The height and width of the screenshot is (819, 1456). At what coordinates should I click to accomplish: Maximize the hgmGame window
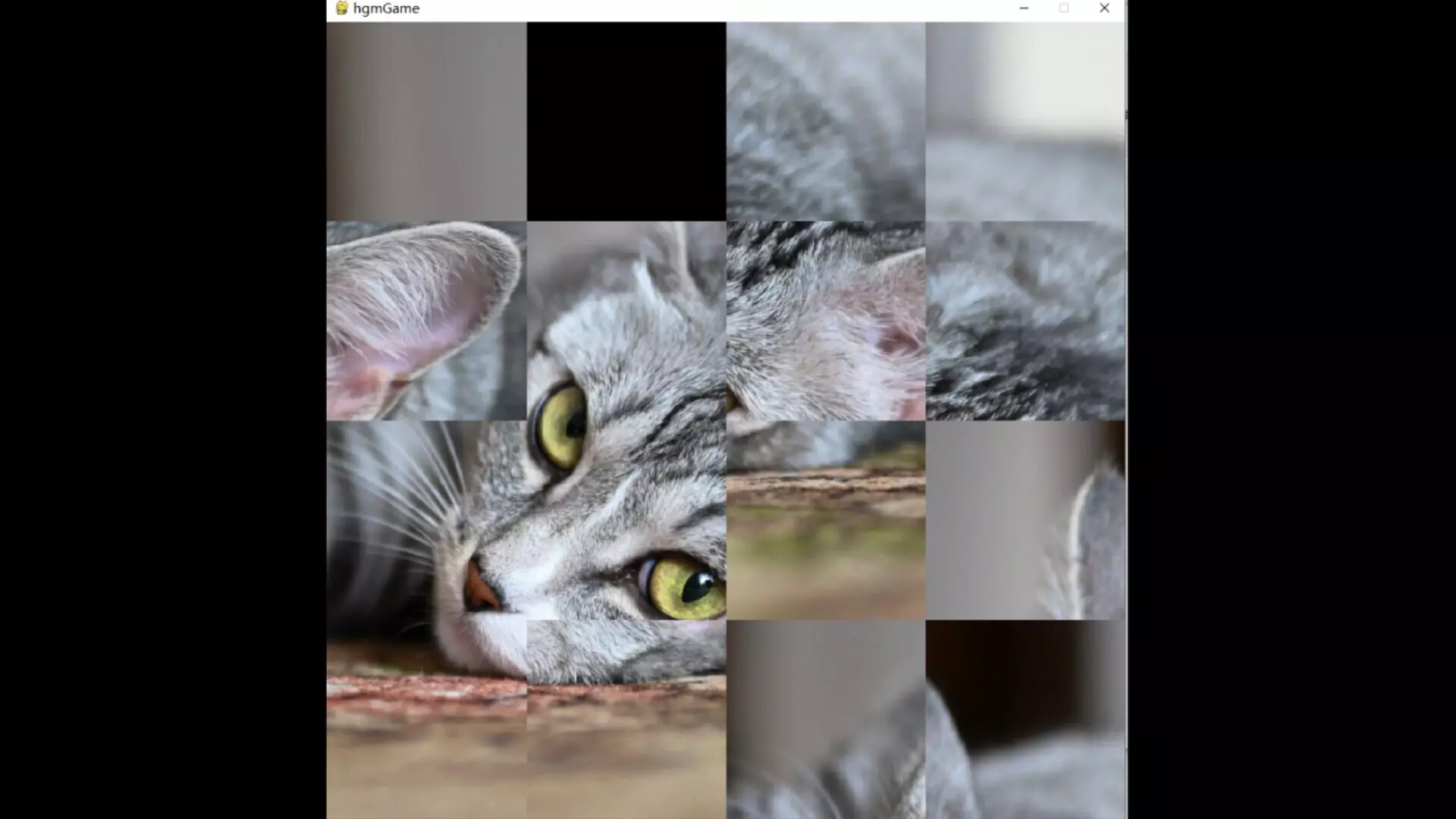click(1064, 8)
